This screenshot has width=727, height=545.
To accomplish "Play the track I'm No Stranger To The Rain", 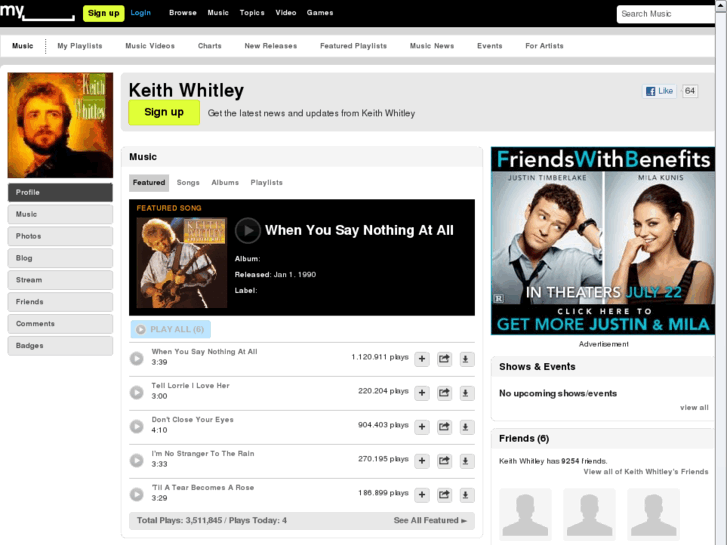I will click(136, 460).
